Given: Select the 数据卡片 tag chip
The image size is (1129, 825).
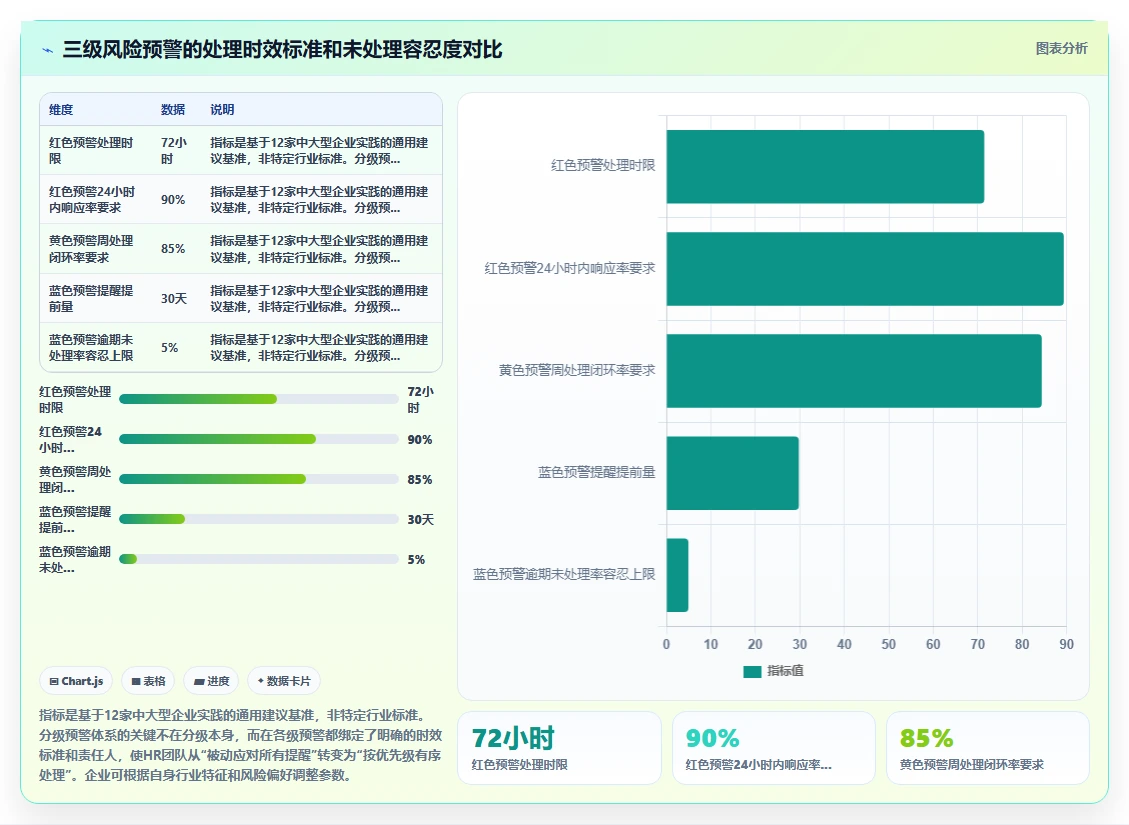Looking at the screenshot, I should tap(284, 681).
